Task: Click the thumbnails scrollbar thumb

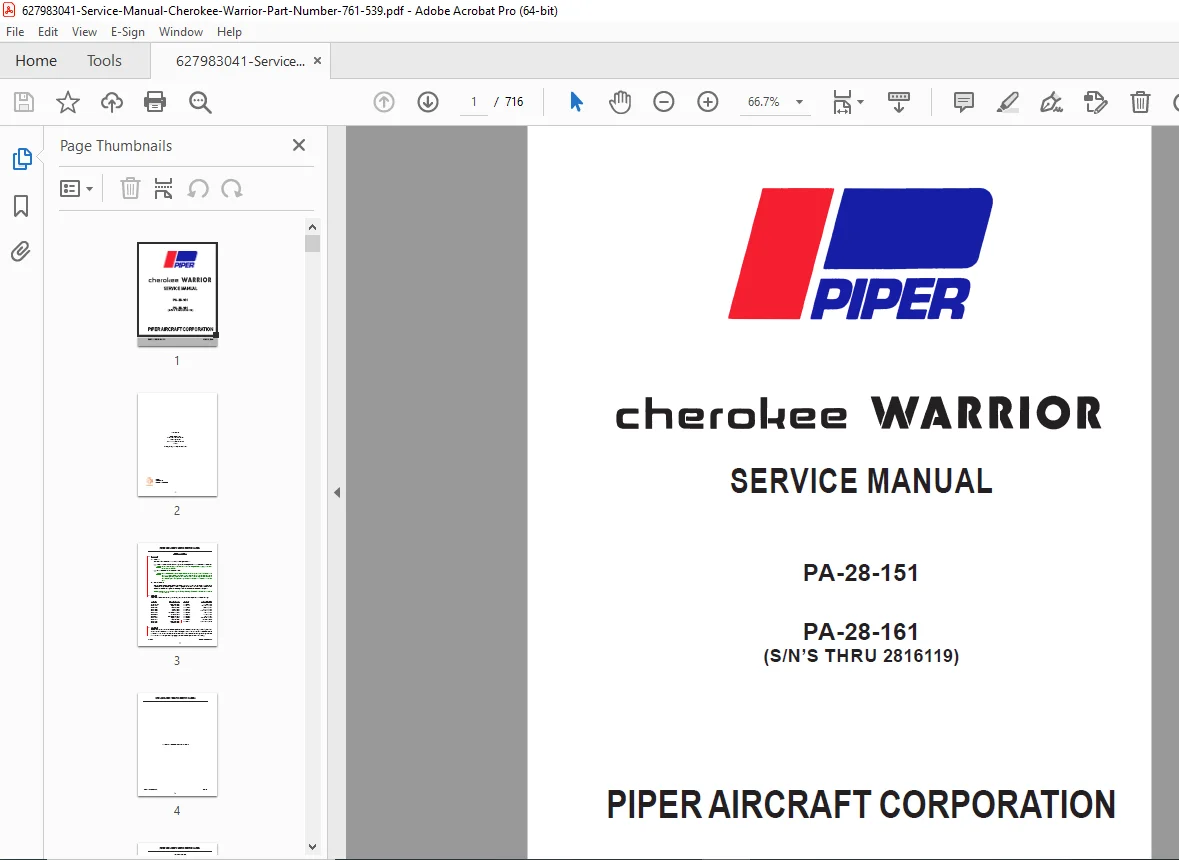Action: tap(313, 243)
